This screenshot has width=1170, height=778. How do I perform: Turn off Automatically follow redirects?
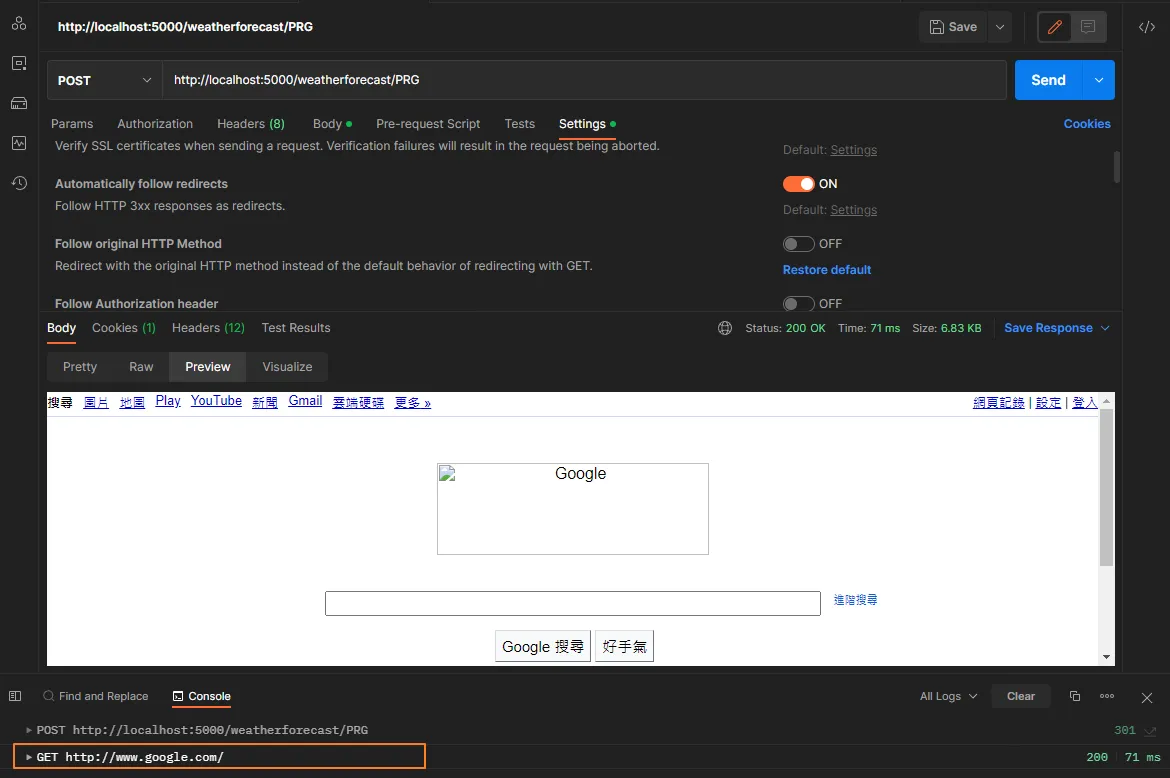(799, 184)
